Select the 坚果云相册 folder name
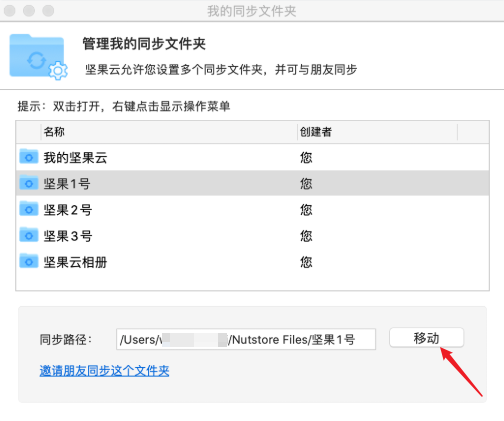The image size is (504, 421). (75, 262)
